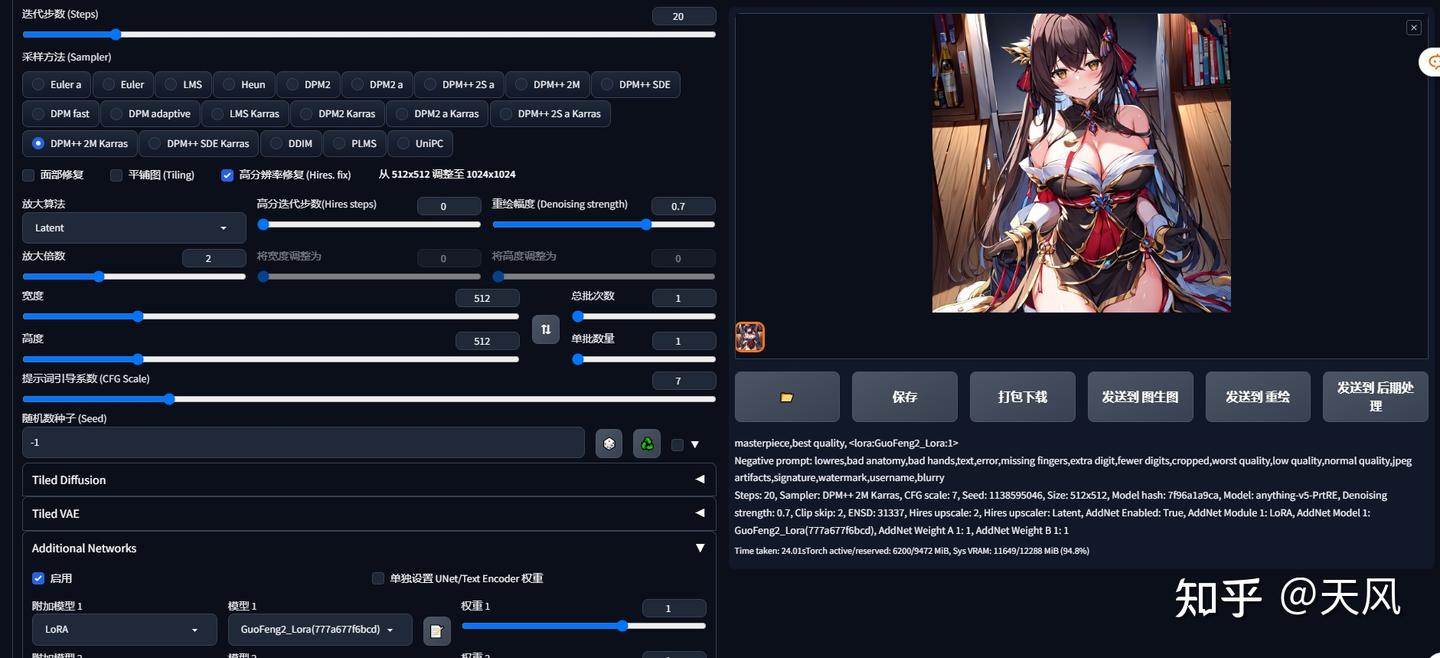This screenshot has width=1440, height=658.
Task: Select the LMS Karras sampler
Action: coord(245,114)
